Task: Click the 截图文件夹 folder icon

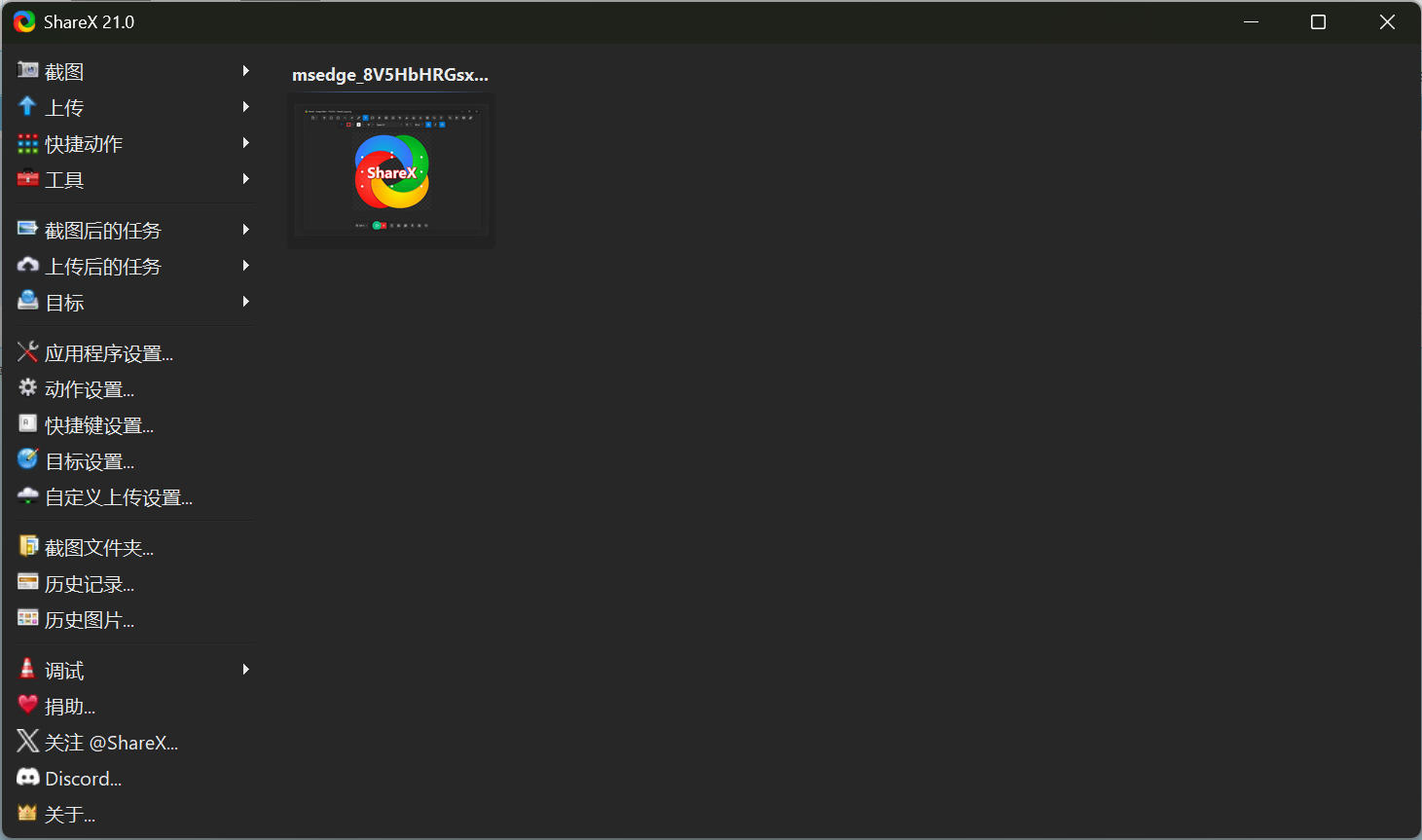Action: (x=28, y=547)
